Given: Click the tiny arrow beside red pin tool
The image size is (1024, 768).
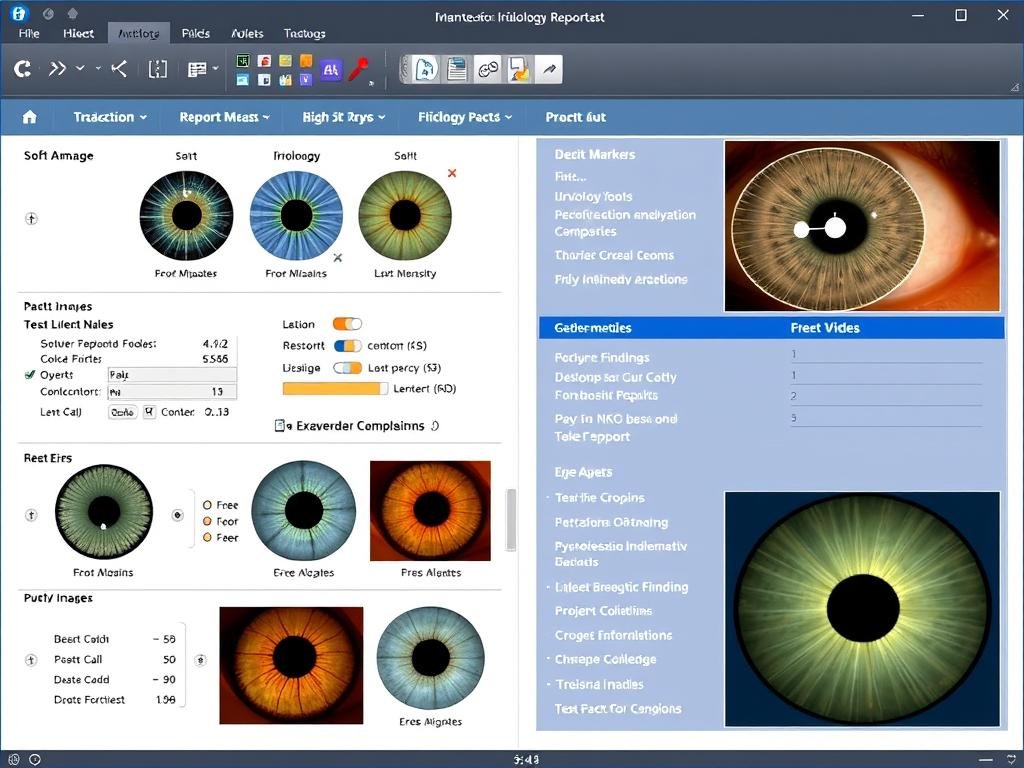Looking at the screenshot, I should pos(372,83).
